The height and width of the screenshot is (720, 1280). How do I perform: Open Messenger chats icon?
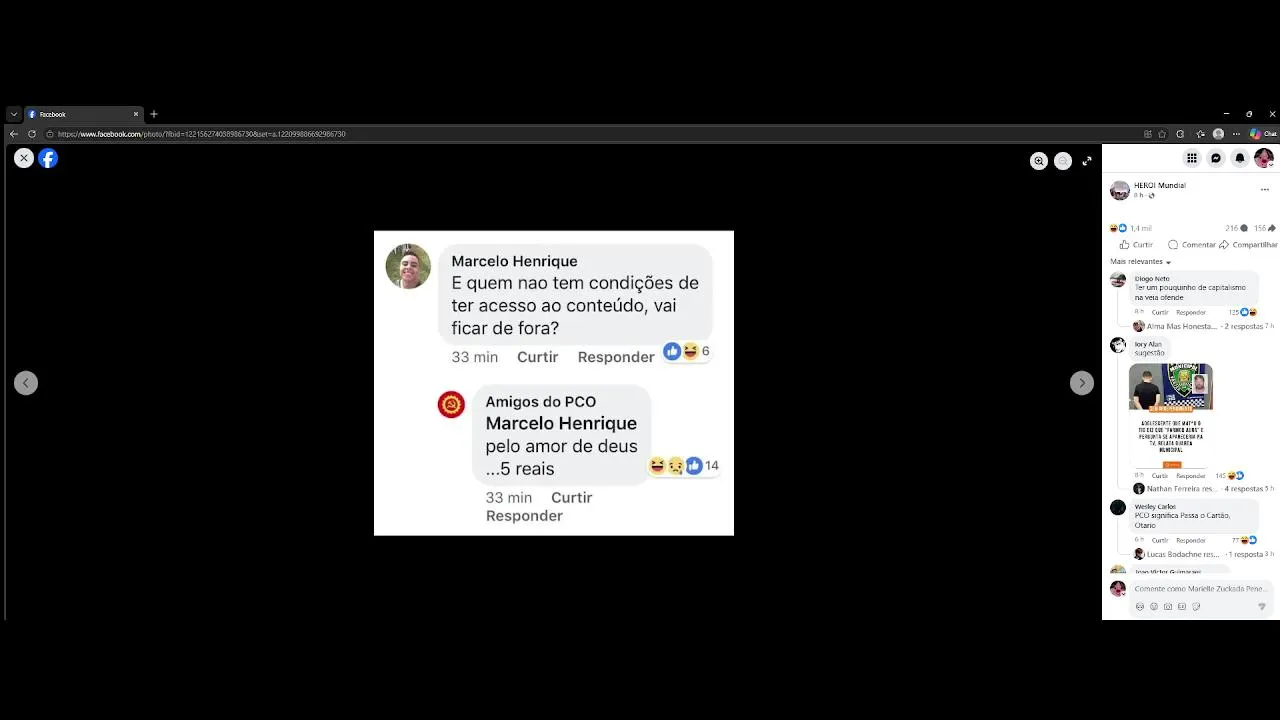[x=1216, y=158]
